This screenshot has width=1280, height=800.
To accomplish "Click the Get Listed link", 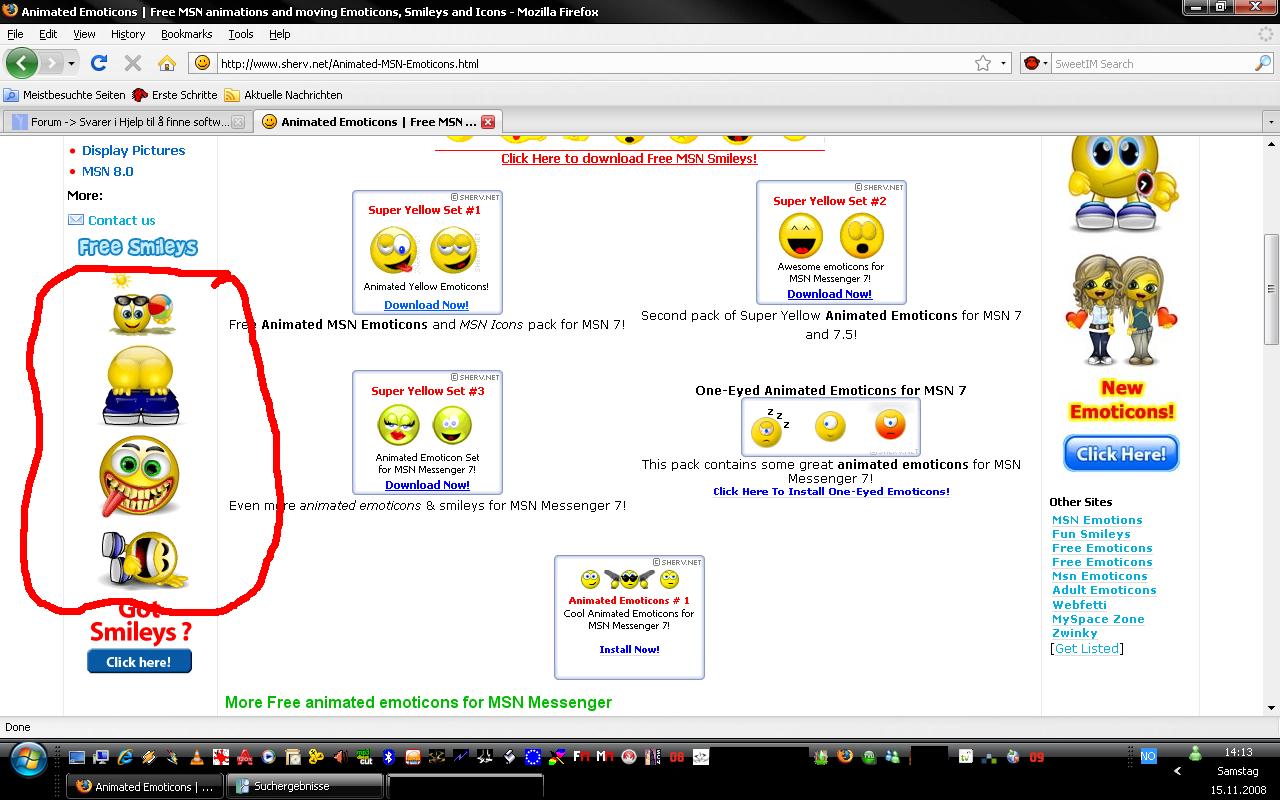I will click(1087, 648).
